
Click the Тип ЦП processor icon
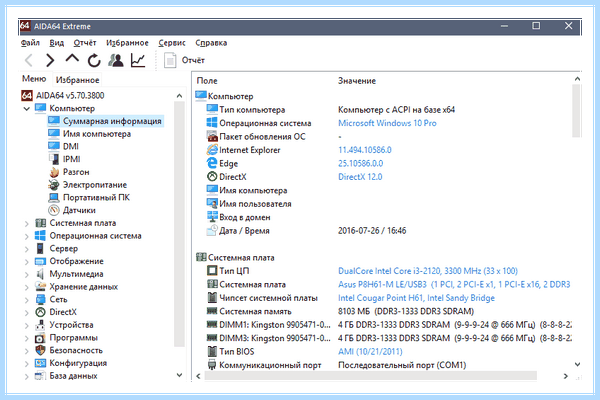212,271
